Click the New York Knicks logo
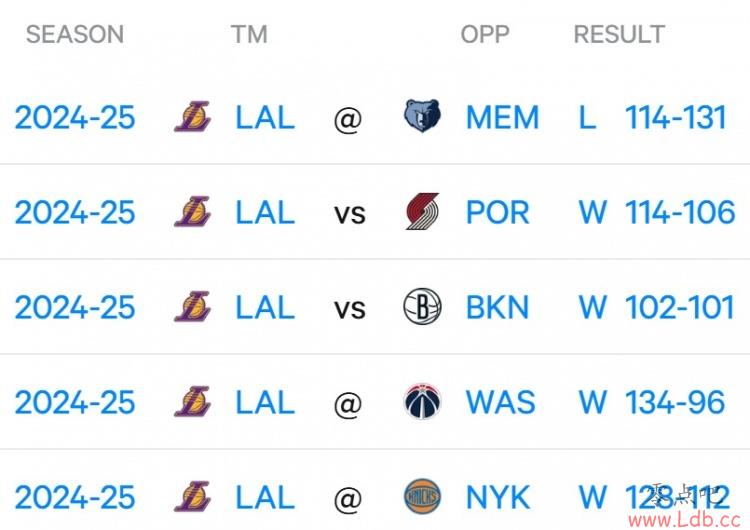Screen dimensions: 750x530 click(x=422, y=496)
